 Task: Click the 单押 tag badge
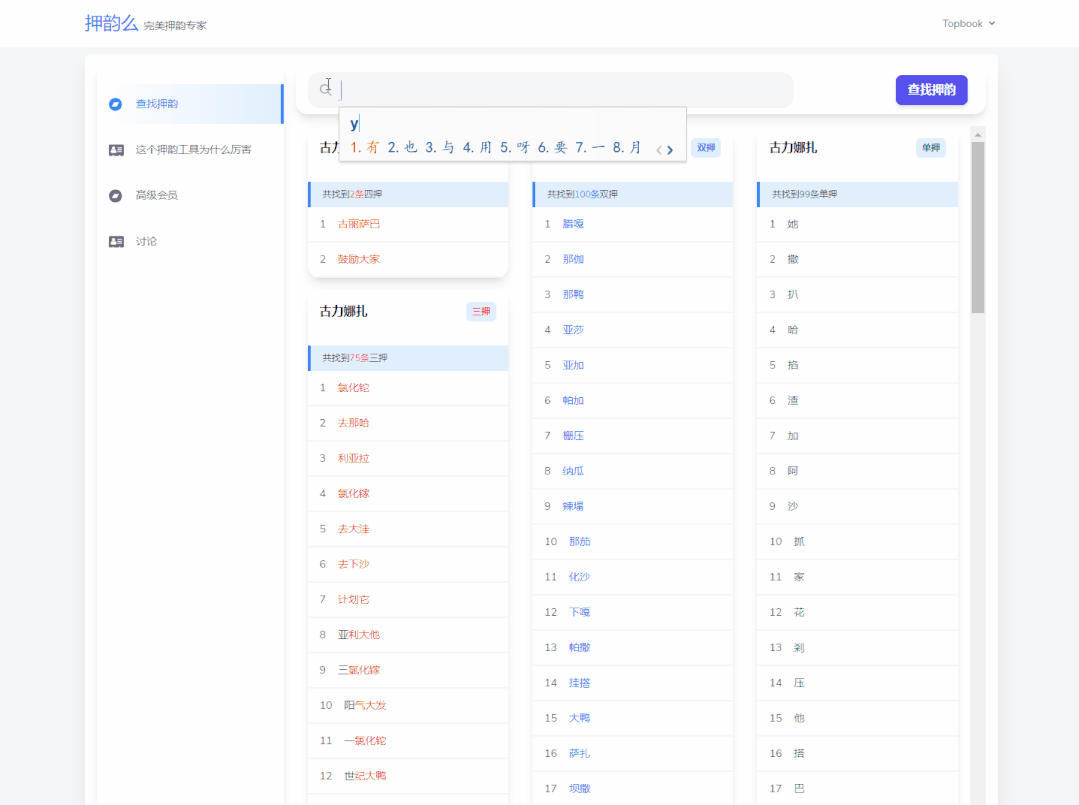tap(930, 148)
